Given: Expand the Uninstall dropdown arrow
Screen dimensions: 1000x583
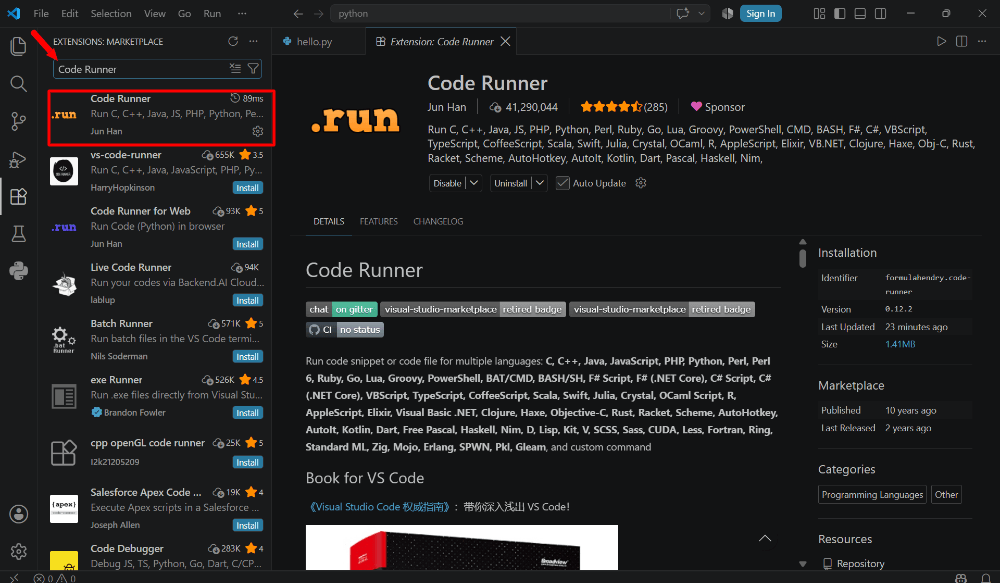Looking at the screenshot, I should [540, 183].
